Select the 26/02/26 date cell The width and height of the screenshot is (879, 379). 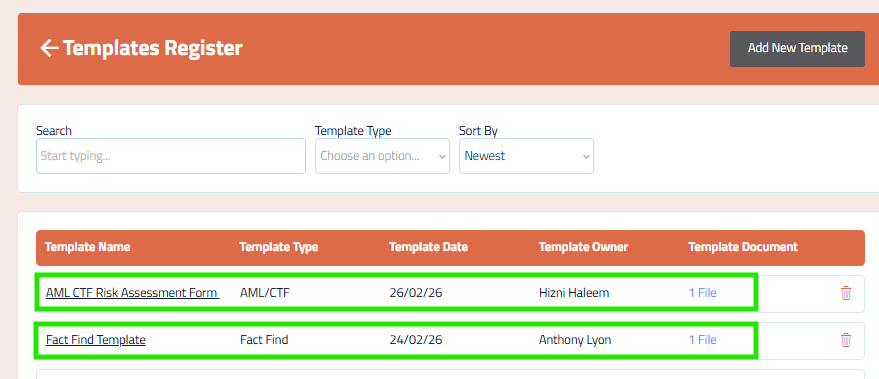coord(416,293)
